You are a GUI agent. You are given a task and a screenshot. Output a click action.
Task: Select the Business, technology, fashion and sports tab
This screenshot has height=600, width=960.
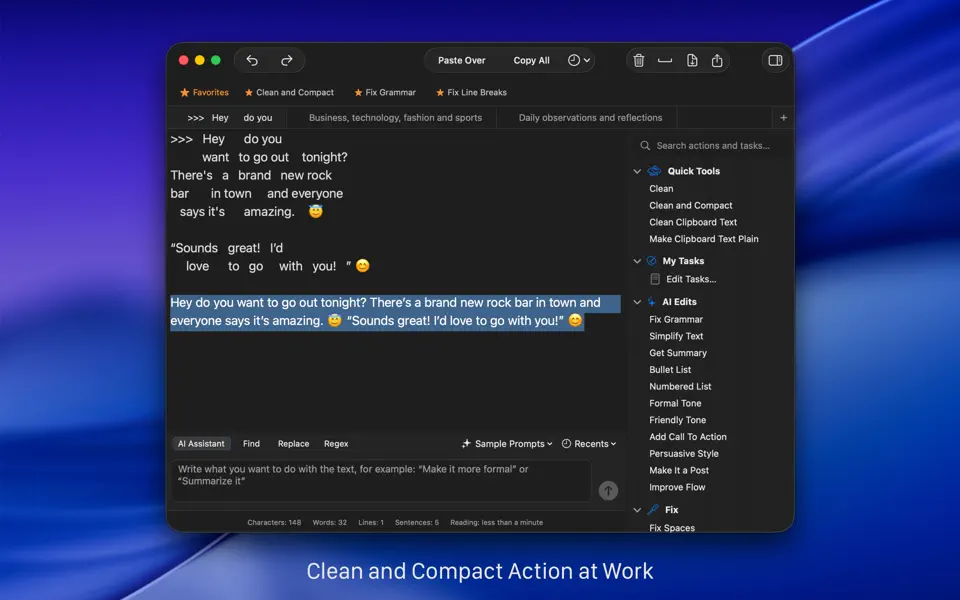[398, 117]
